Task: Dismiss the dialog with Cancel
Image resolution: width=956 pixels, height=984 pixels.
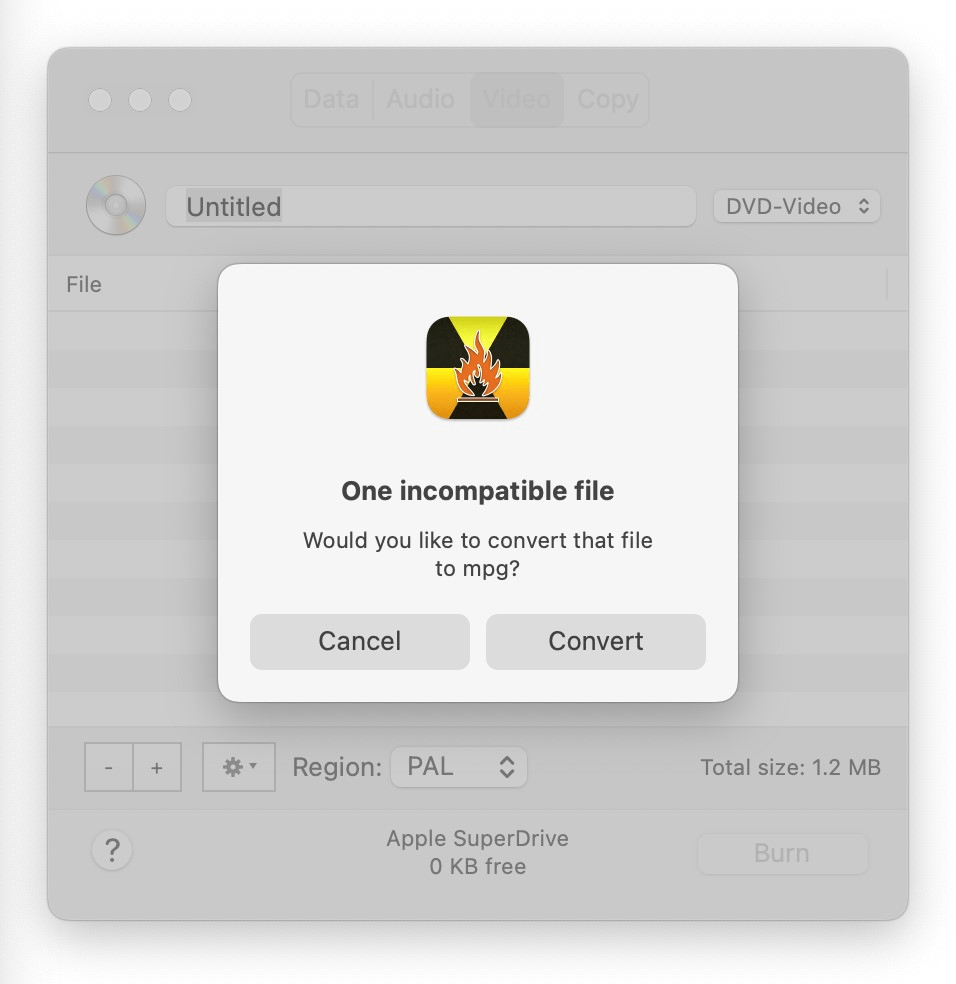Action: coord(360,641)
